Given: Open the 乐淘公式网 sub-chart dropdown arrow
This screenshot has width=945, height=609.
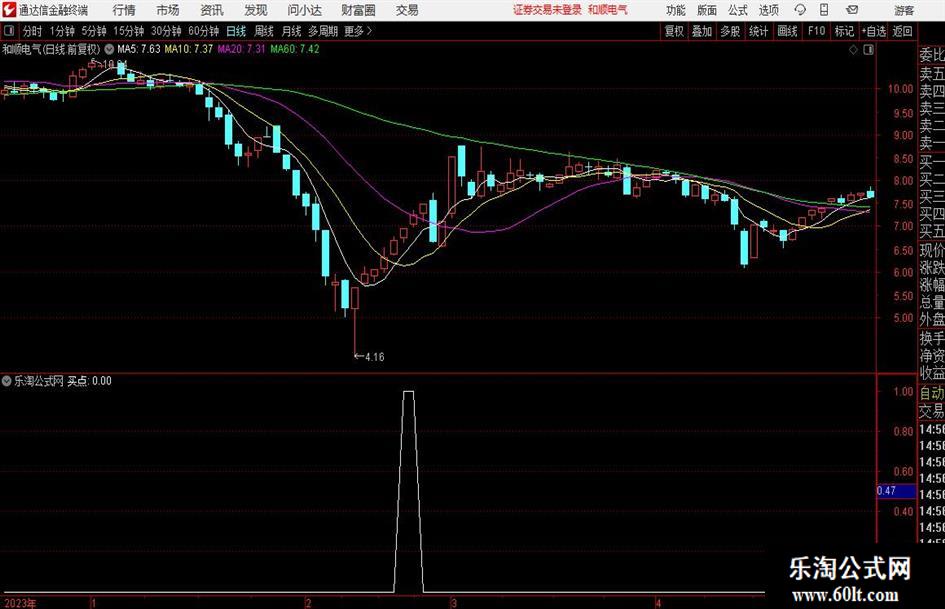Looking at the screenshot, I should tap(7, 381).
